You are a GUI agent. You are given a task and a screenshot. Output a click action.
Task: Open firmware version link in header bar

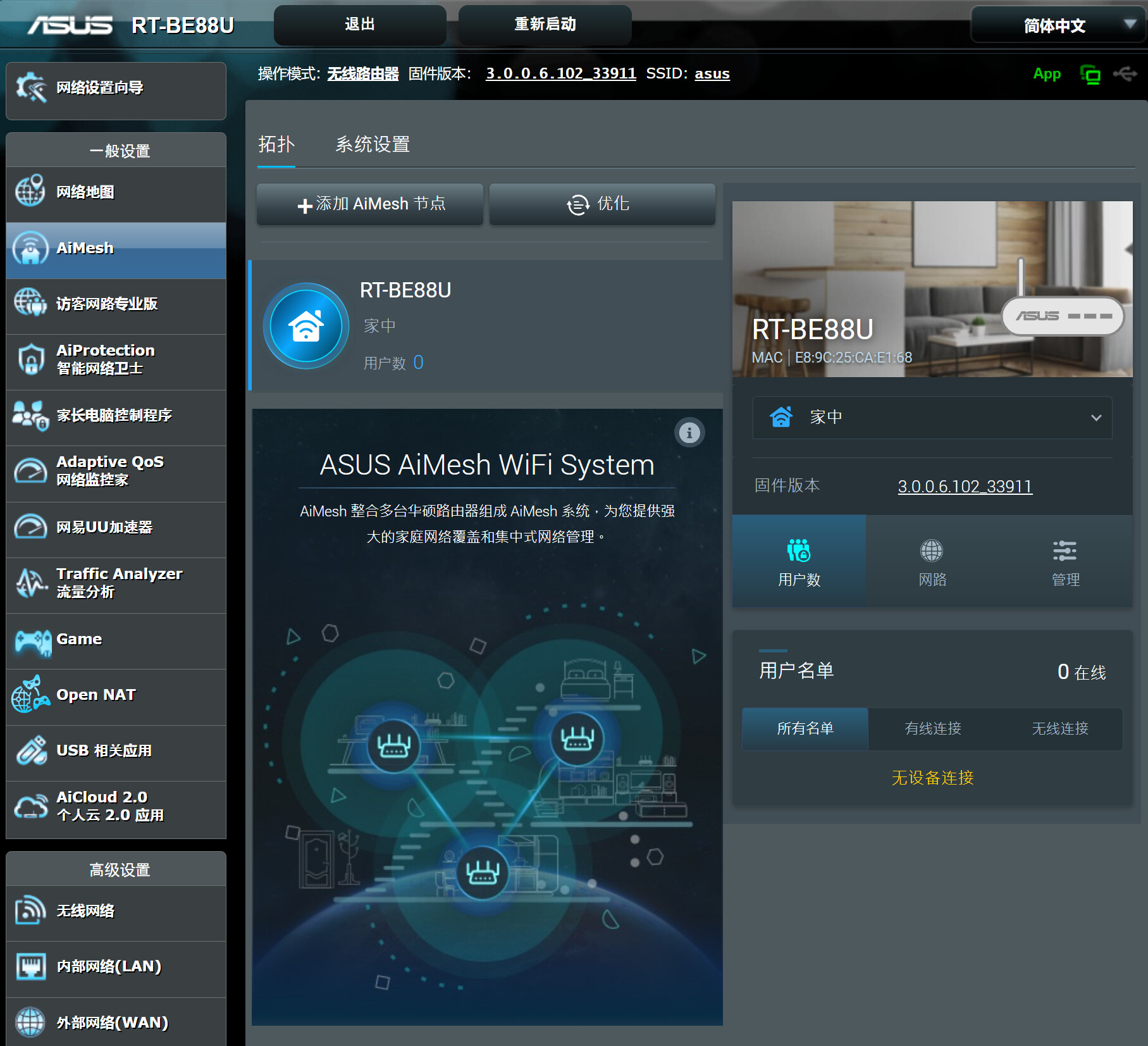(x=560, y=74)
